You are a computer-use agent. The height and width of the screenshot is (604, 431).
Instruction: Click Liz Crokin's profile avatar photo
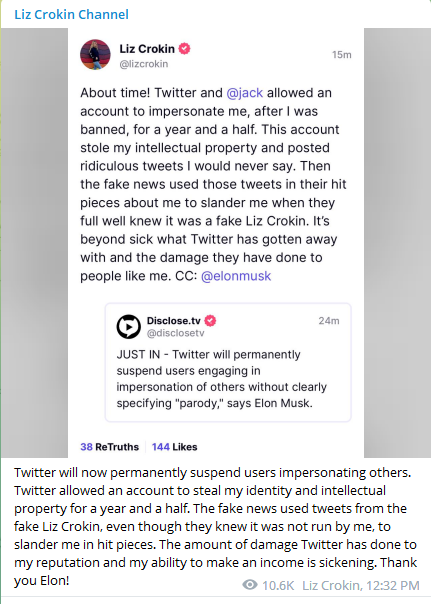click(x=95, y=54)
